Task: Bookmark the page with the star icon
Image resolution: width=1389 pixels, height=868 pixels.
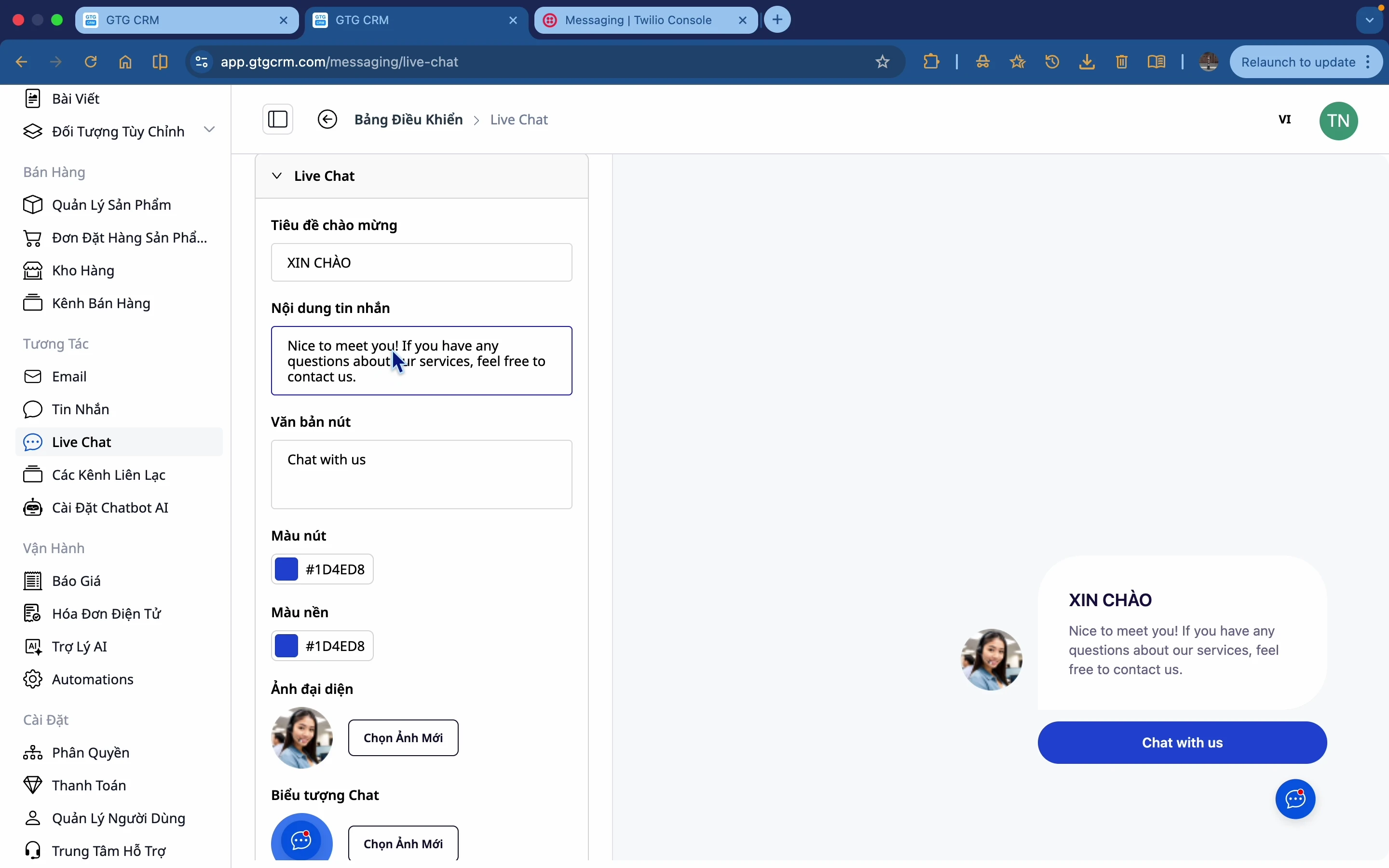Action: tap(883, 62)
